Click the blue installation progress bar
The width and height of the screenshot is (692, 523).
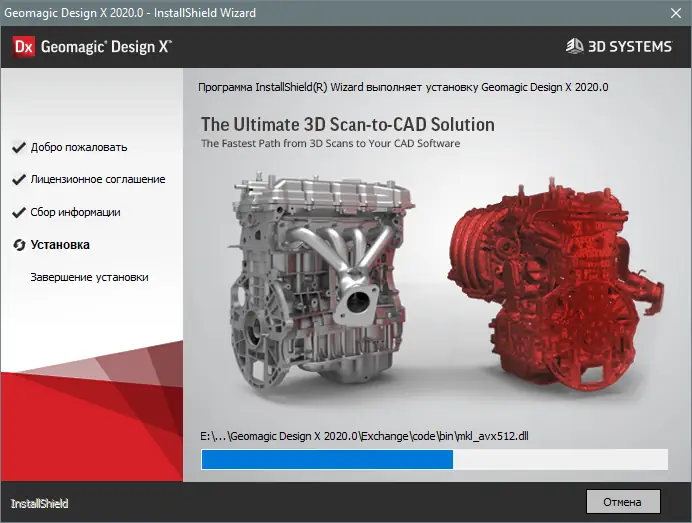click(434, 459)
